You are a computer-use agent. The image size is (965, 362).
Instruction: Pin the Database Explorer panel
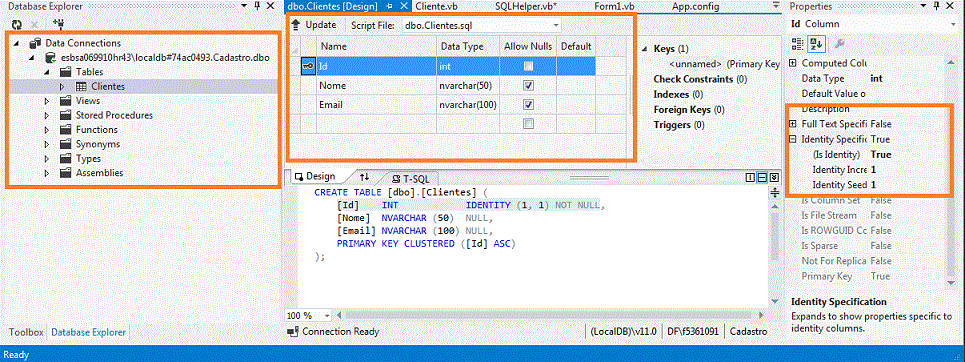pyautogui.click(x=257, y=6)
